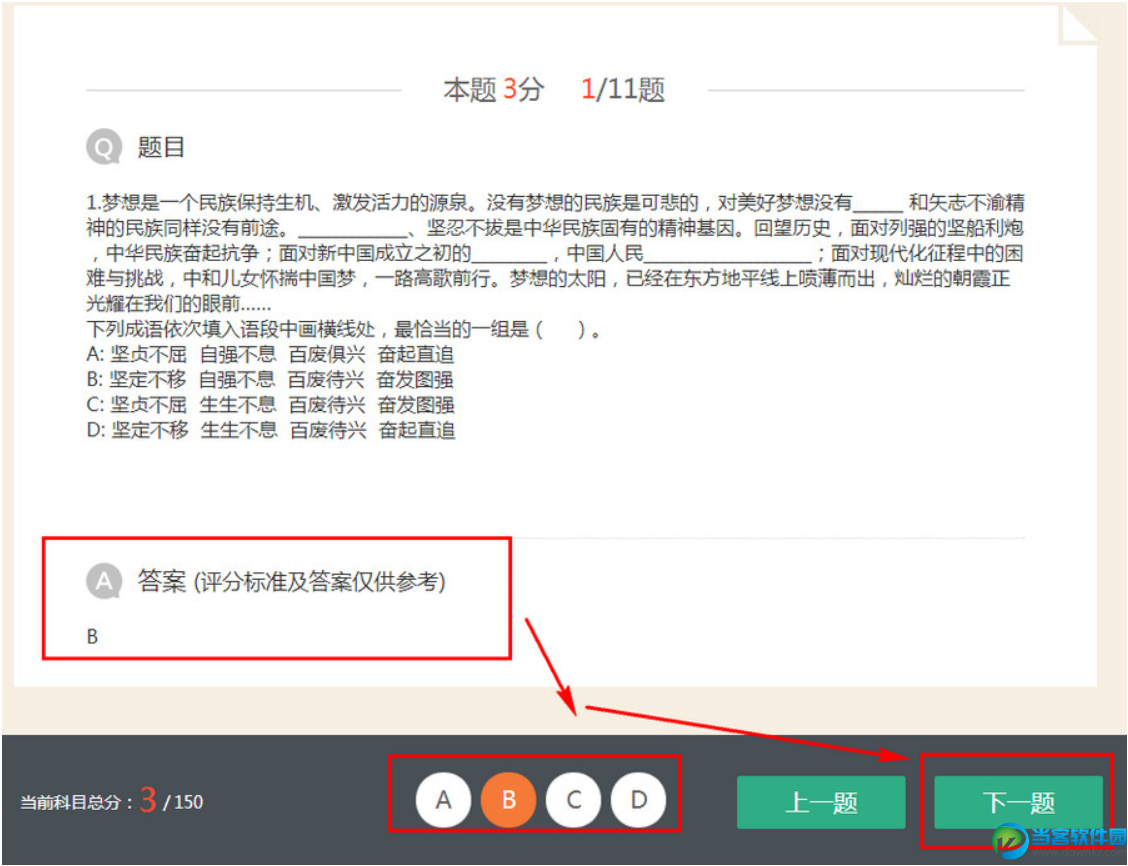
Task: Click the sentence 下列成语依次填入语段中画横线处
Action: click(344, 329)
